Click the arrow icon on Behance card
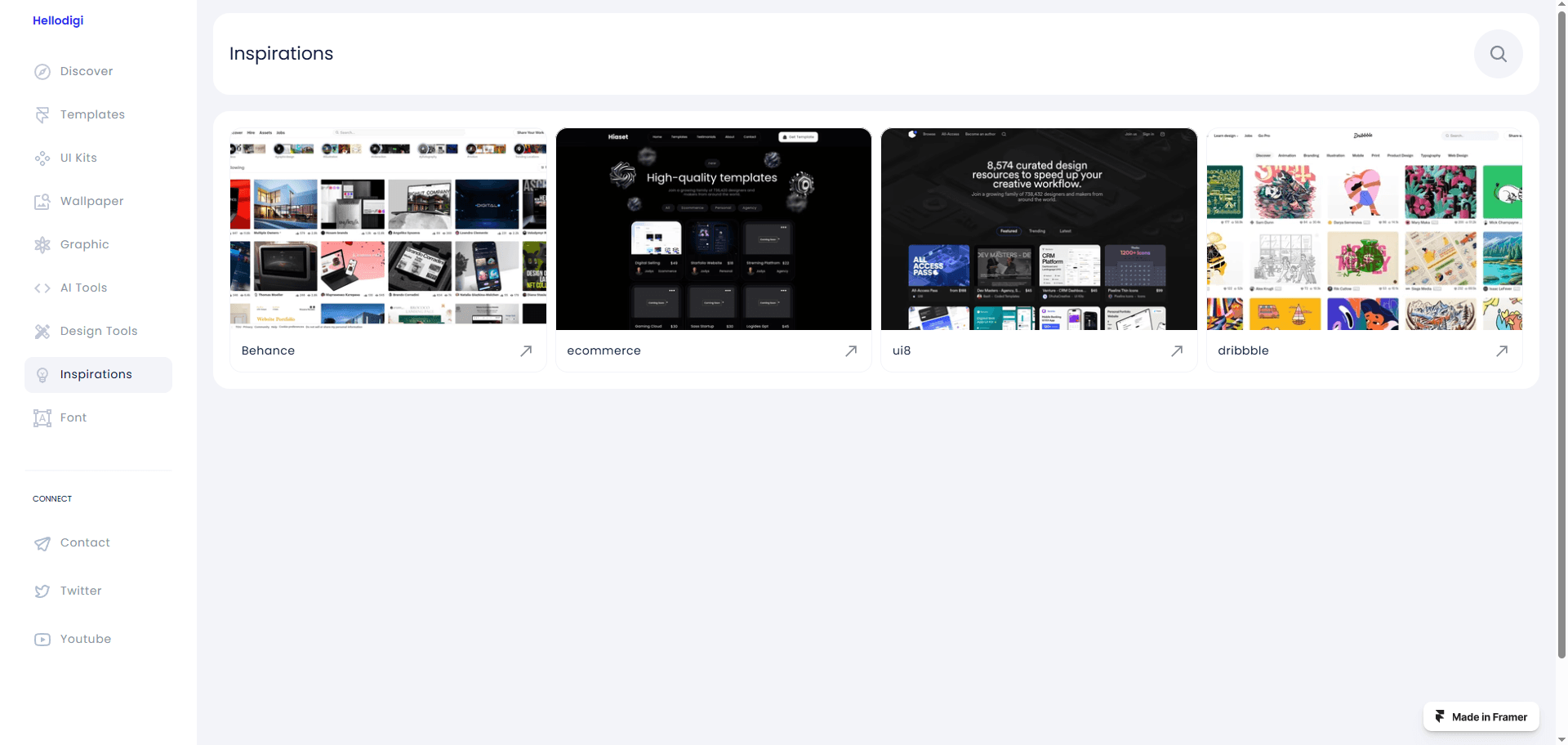Image resolution: width=1568 pixels, height=745 pixels. click(x=526, y=351)
